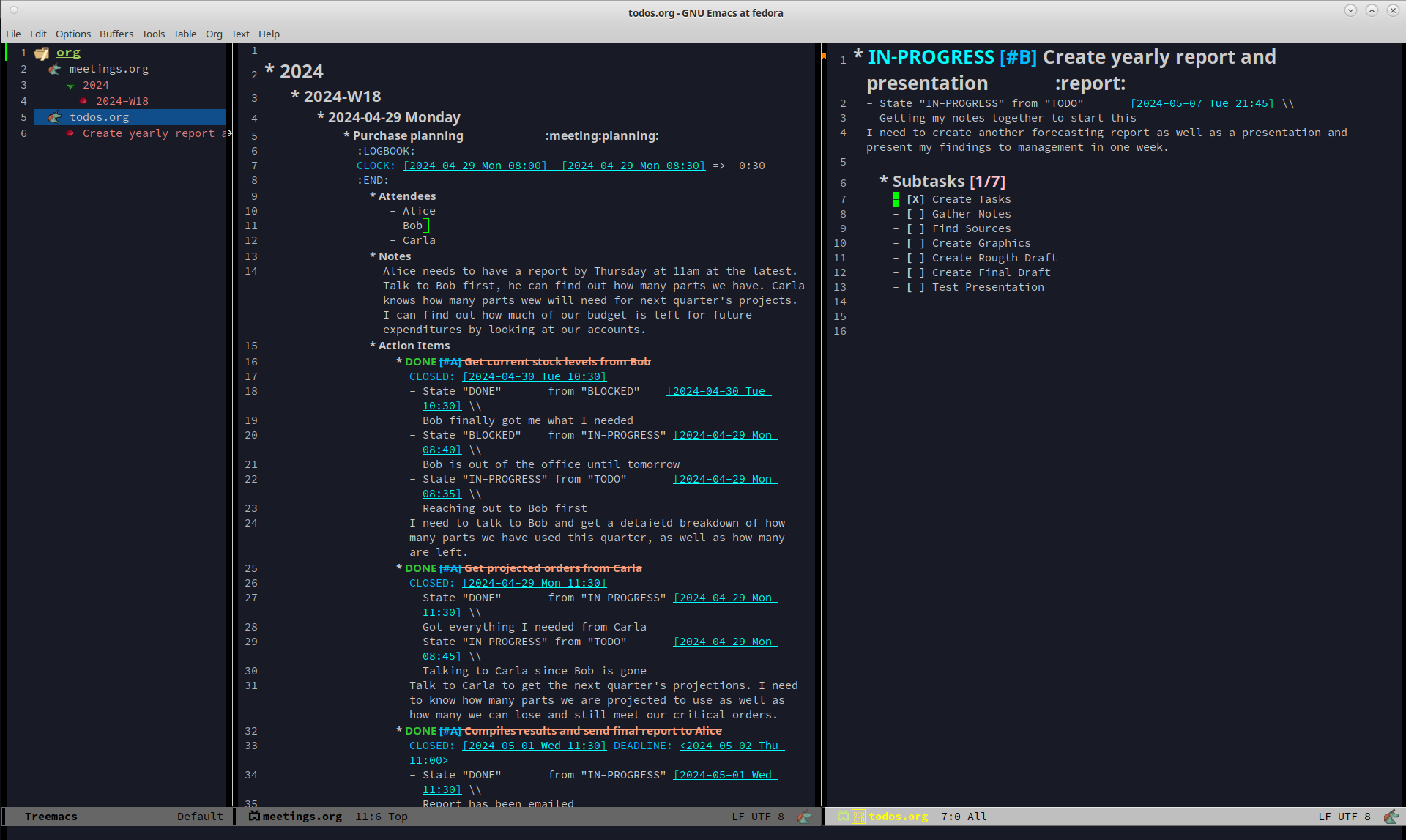1406x840 pixels.
Task: Check the Test Presentation checkbox
Action: [915, 287]
